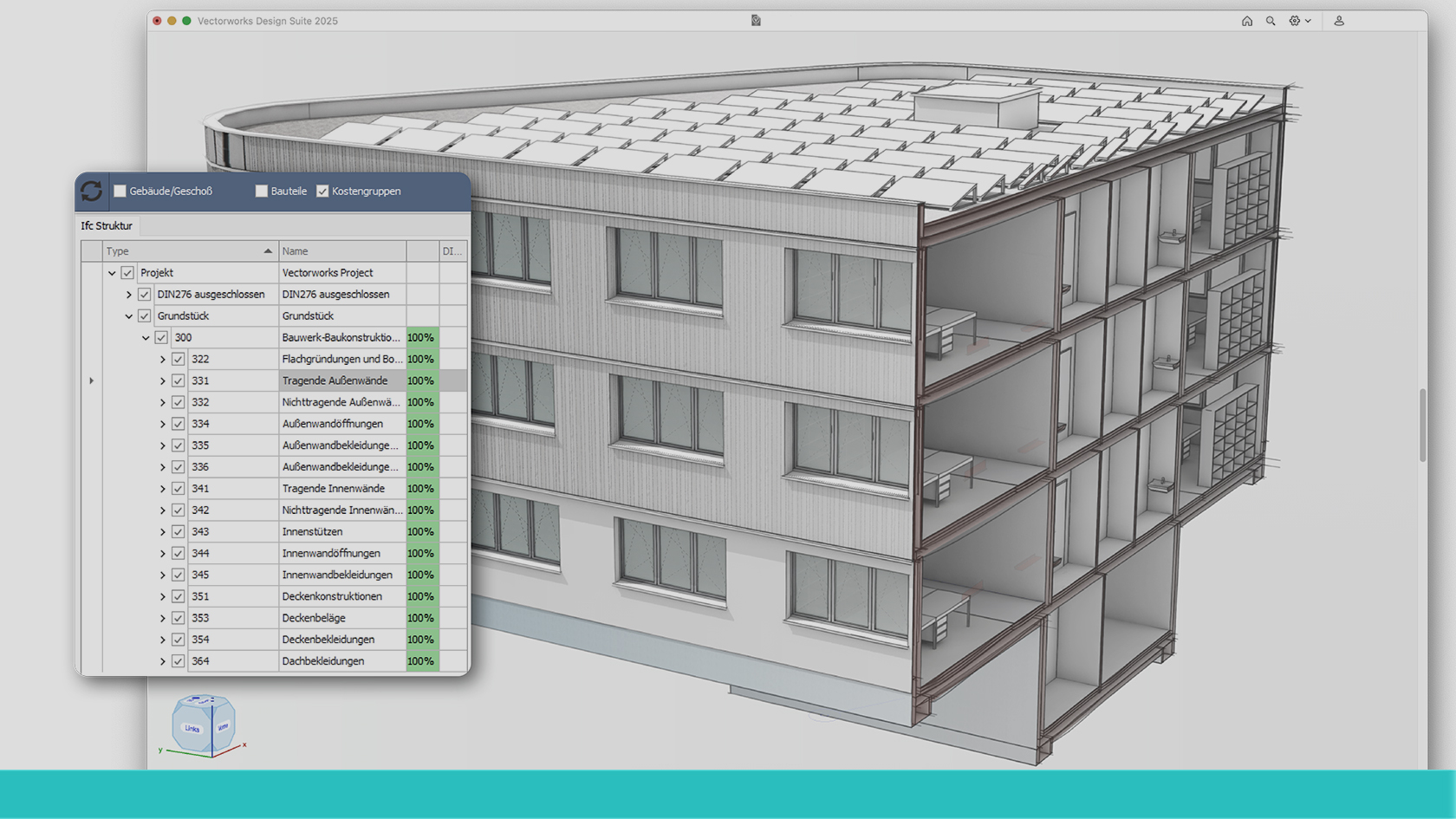Image resolution: width=1456 pixels, height=819 pixels.
Task: Select the Deckenbekleidungen cell
Action: coord(342,640)
